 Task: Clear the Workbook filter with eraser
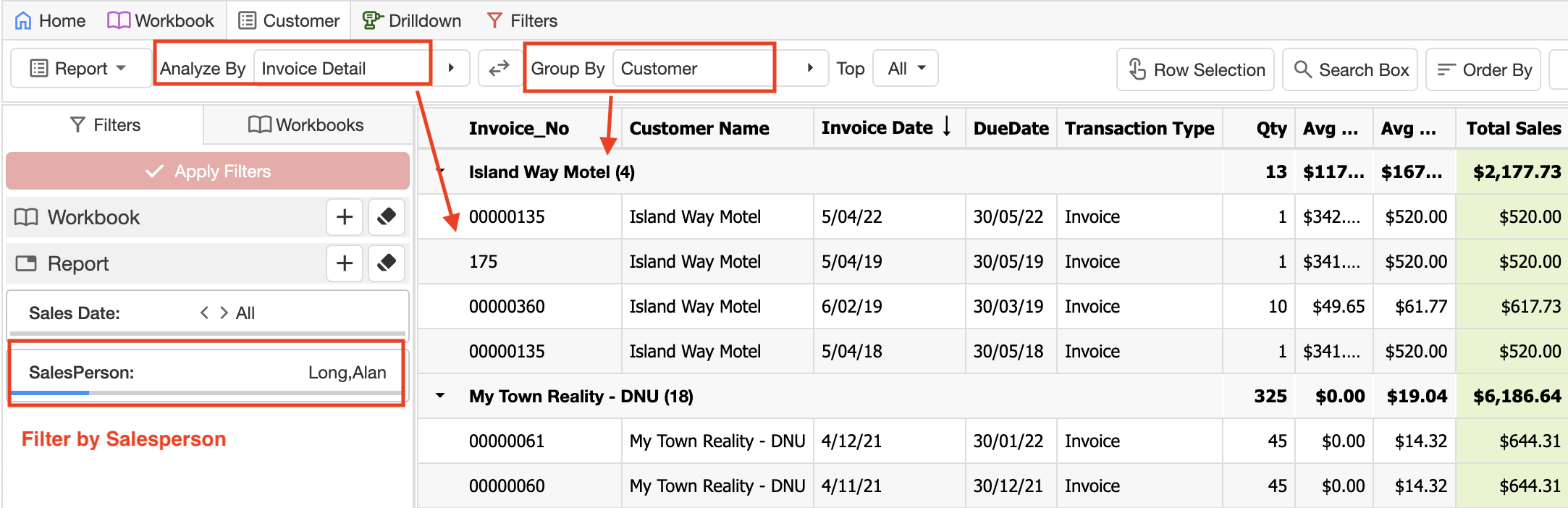(x=387, y=216)
